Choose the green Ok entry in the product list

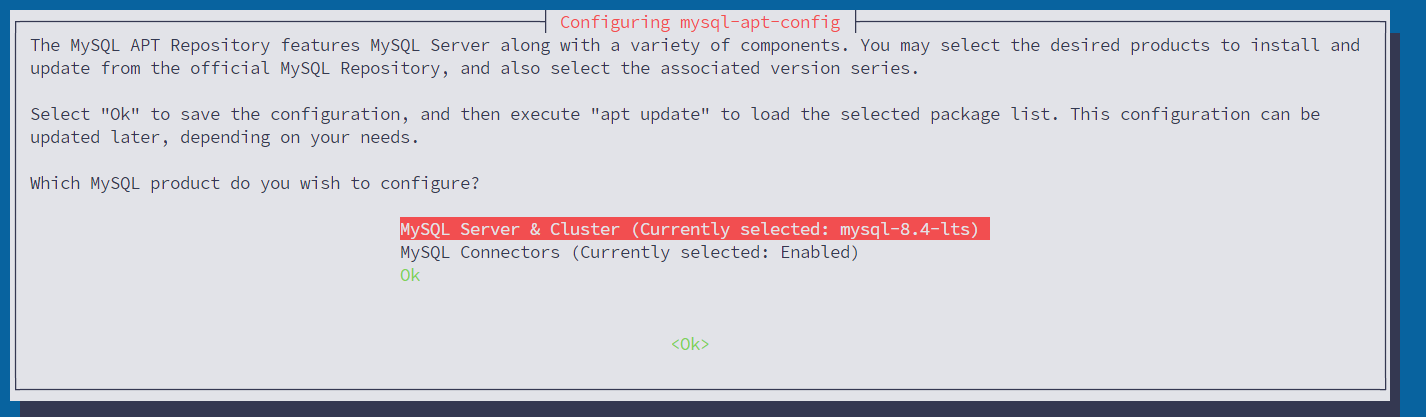(x=410, y=275)
